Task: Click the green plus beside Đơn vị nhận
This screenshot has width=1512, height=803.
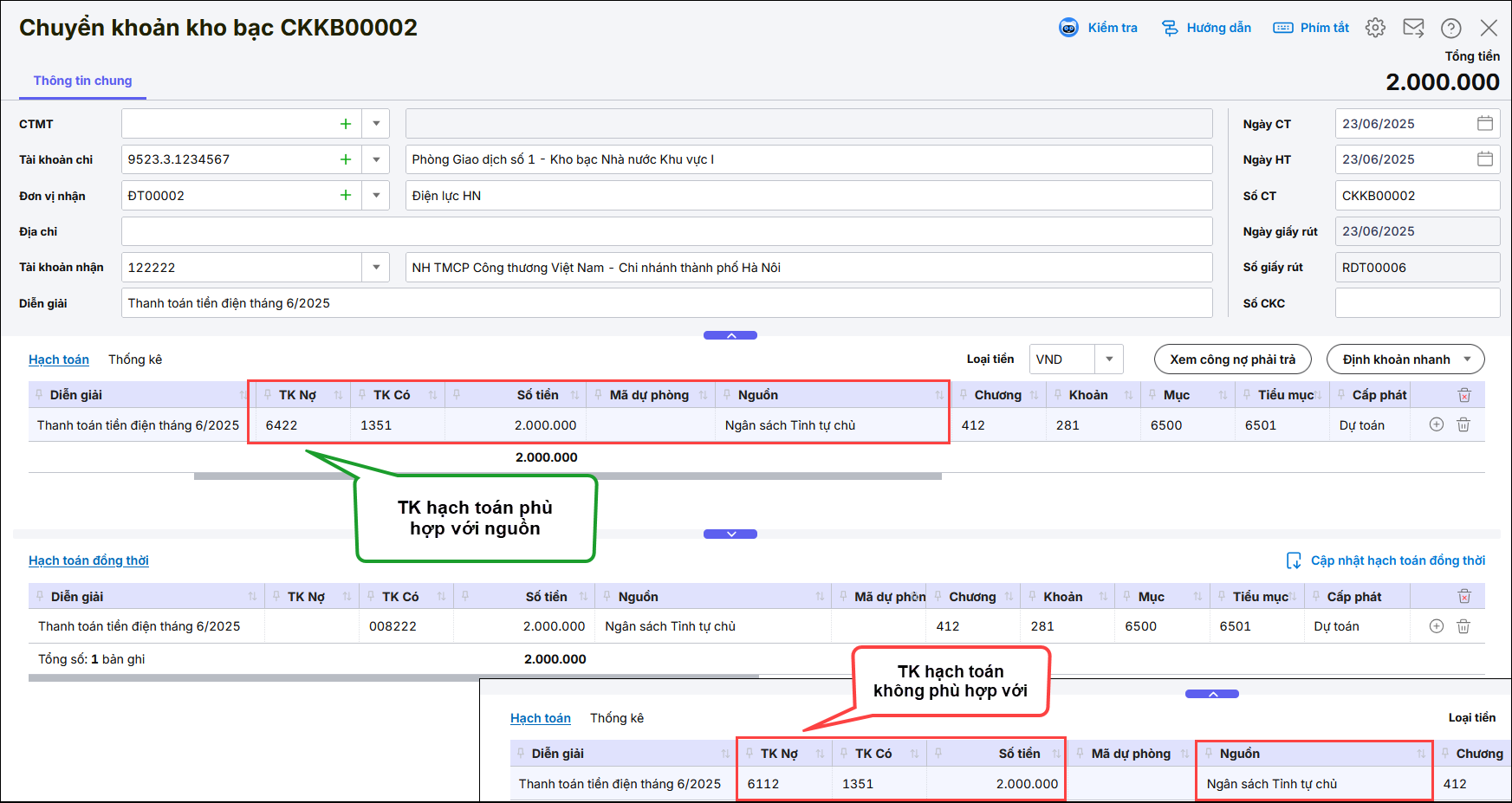Action: point(346,196)
